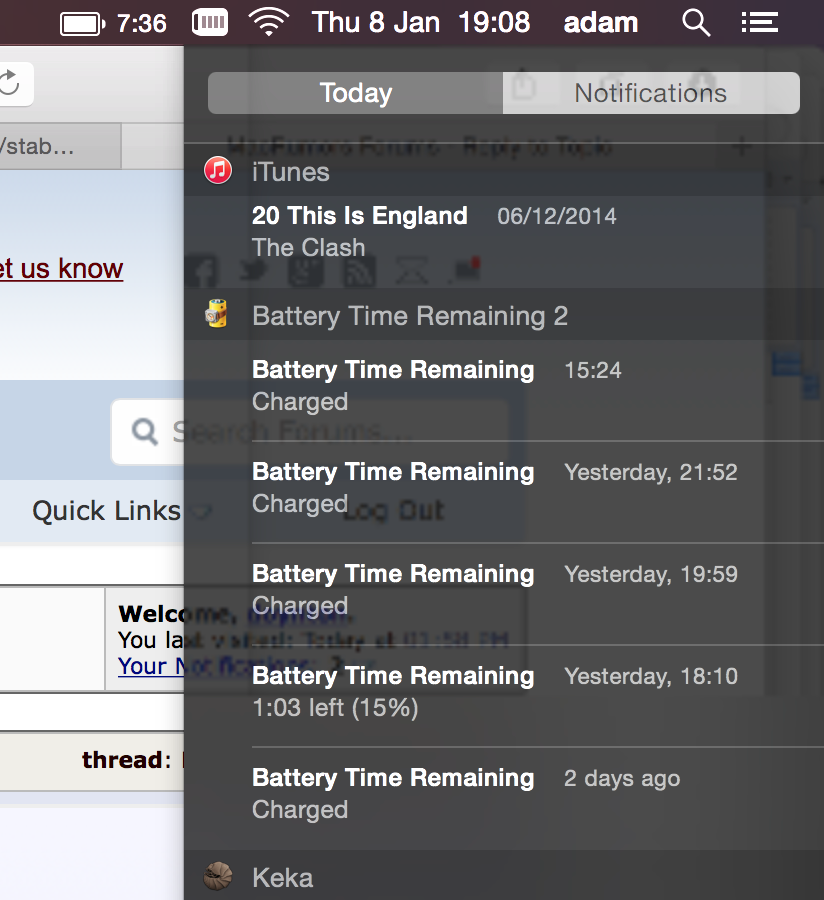Click the 'thread:' label in the browser
824x900 pixels.
127,760
